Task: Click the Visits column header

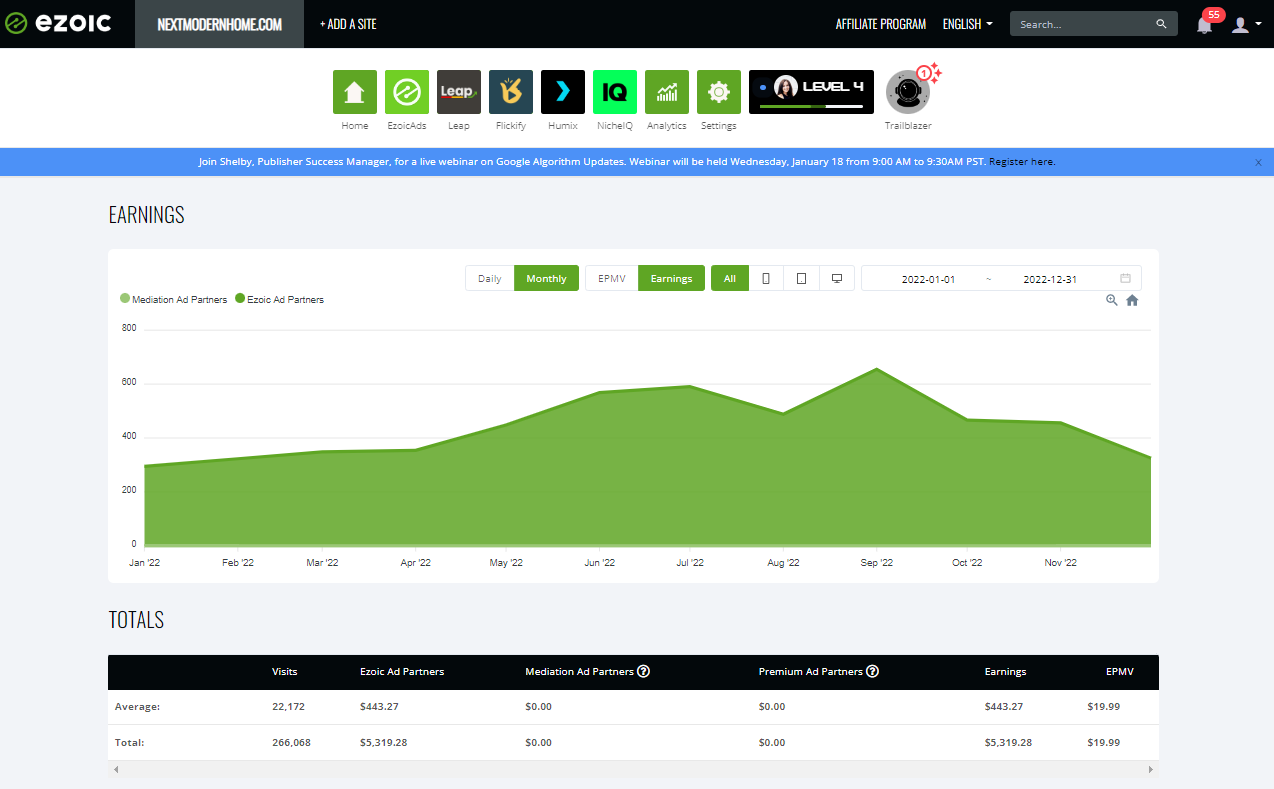Action: pyautogui.click(x=284, y=672)
